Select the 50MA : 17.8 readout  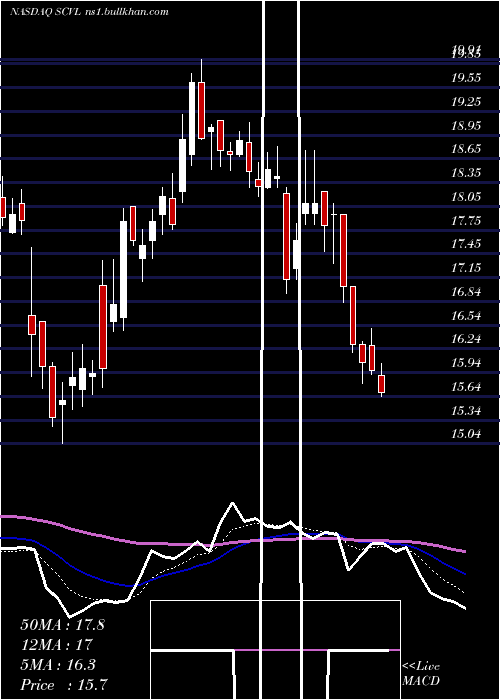(62, 625)
